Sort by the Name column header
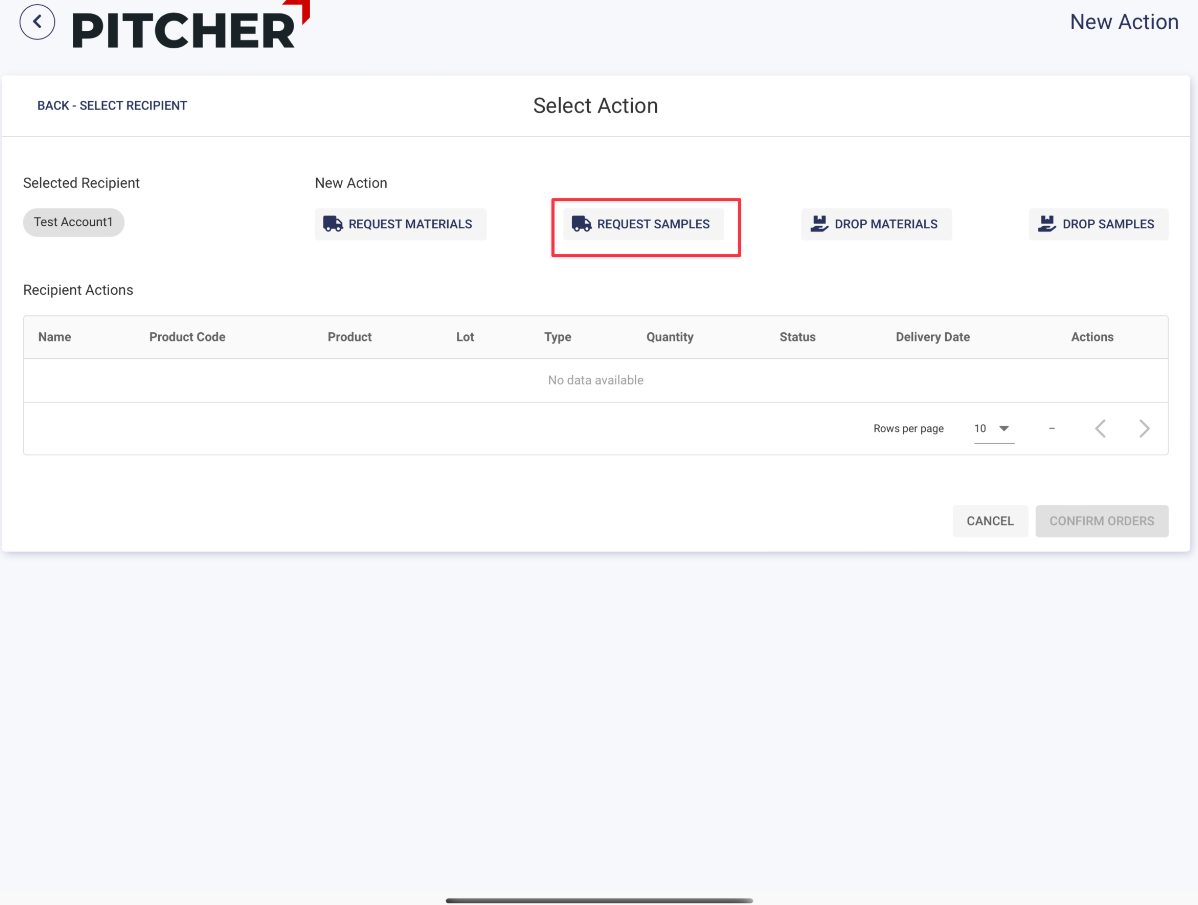Viewport: 1198px width, 905px height. [x=55, y=337]
